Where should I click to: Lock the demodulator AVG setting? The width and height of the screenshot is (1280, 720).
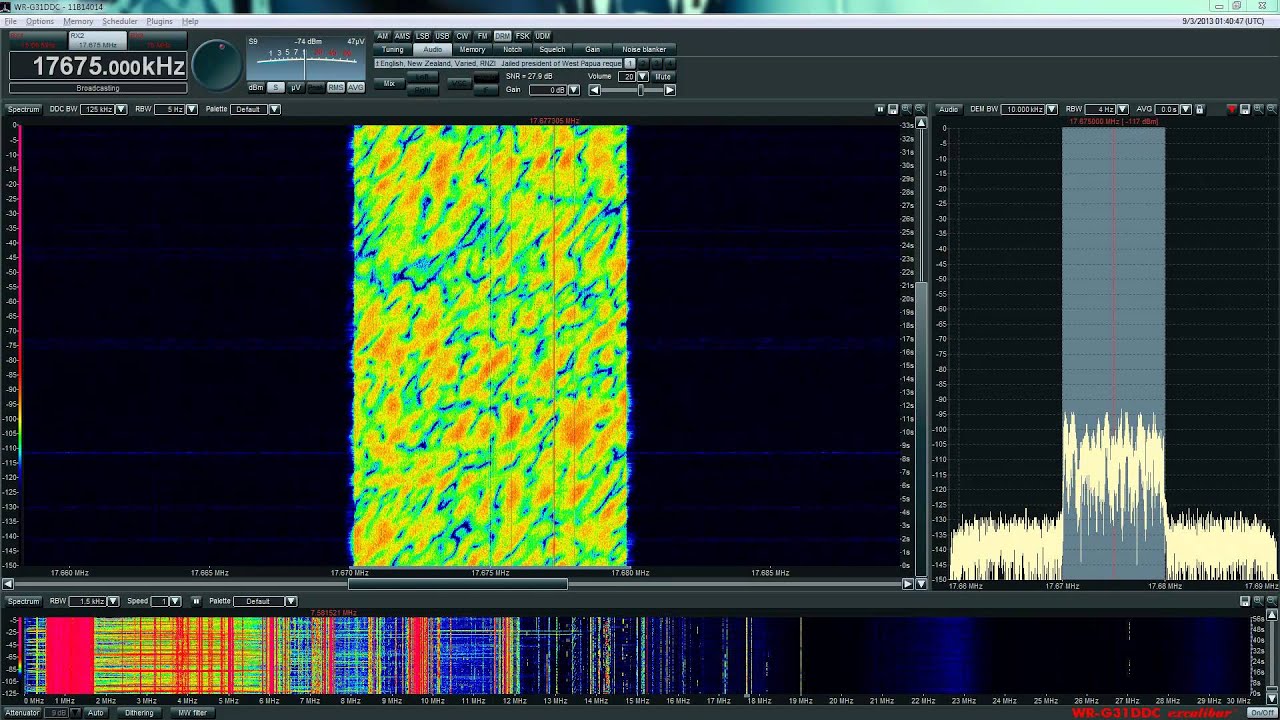point(1199,109)
